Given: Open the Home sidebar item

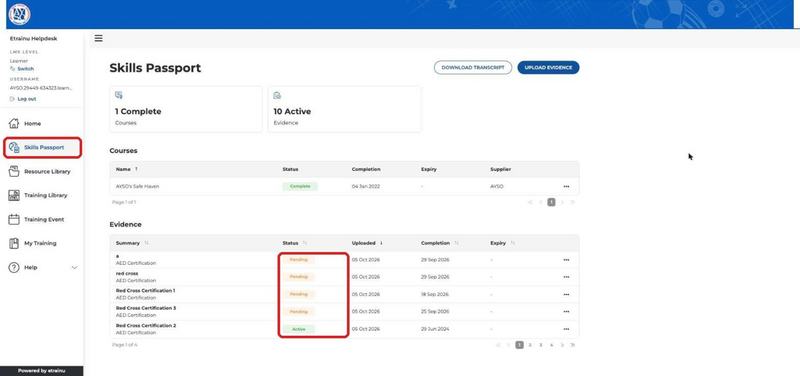Looking at the screenshot, I should (42, 123).
